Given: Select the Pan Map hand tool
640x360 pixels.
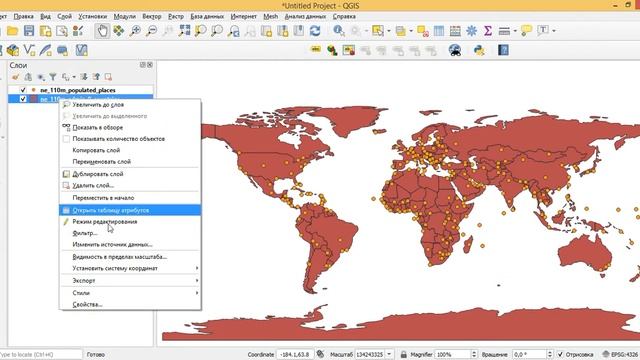Looking at the screenshot, I should pos(102,31).
